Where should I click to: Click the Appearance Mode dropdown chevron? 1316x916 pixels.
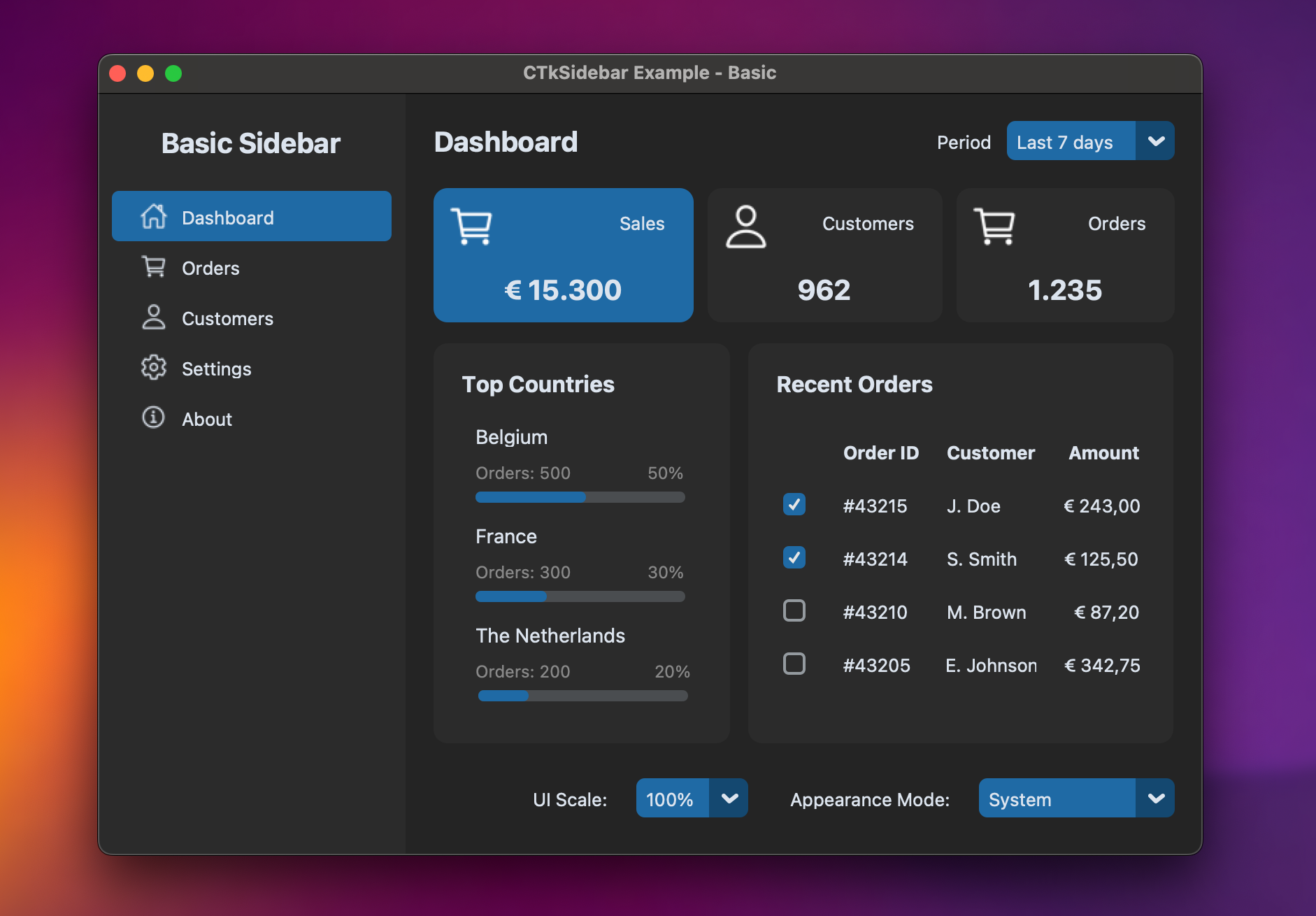1156,799
